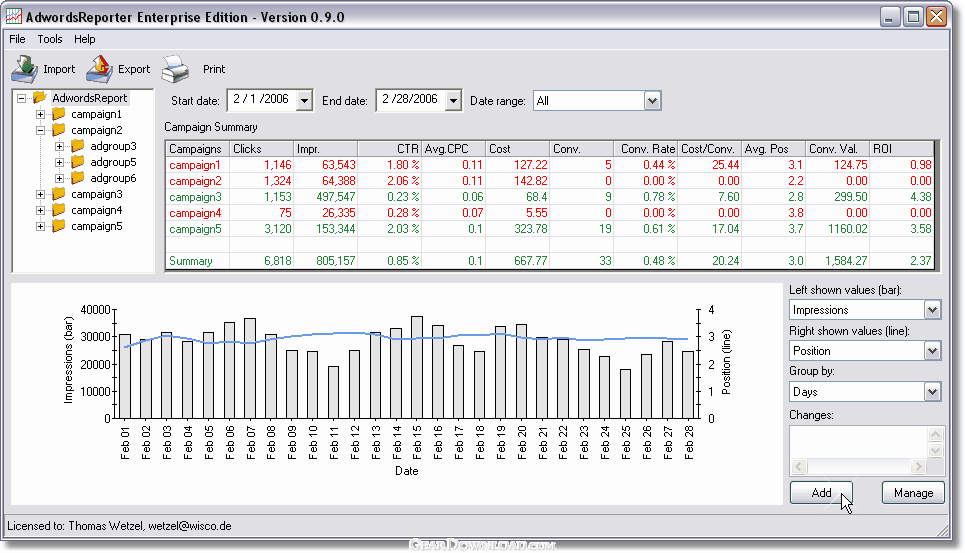Collapse the campaign2 tree node
Image resolution: width=965 pixels, height=553 pixels.
pos(40,130)
